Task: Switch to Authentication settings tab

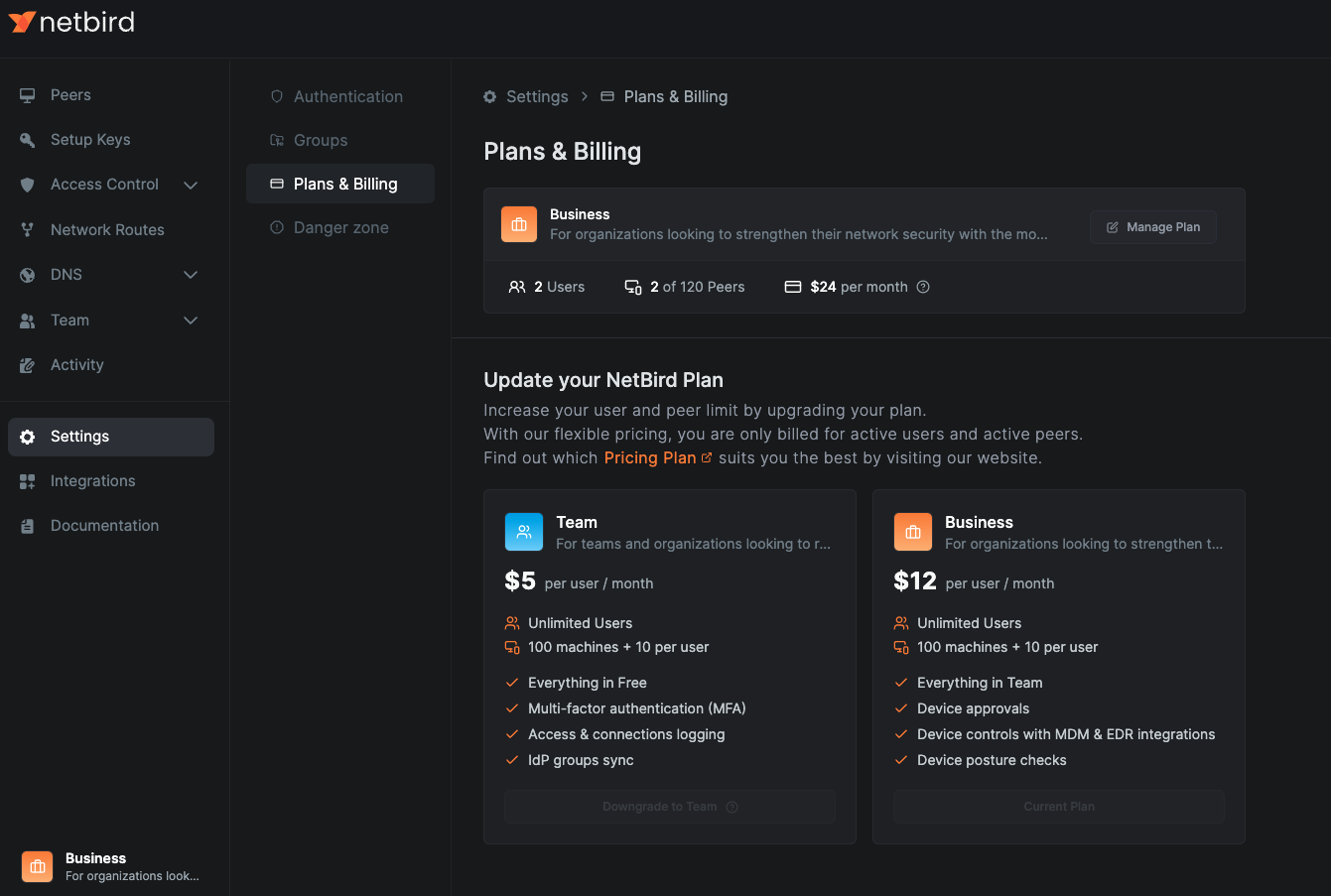Action: [x=340, y=96]
